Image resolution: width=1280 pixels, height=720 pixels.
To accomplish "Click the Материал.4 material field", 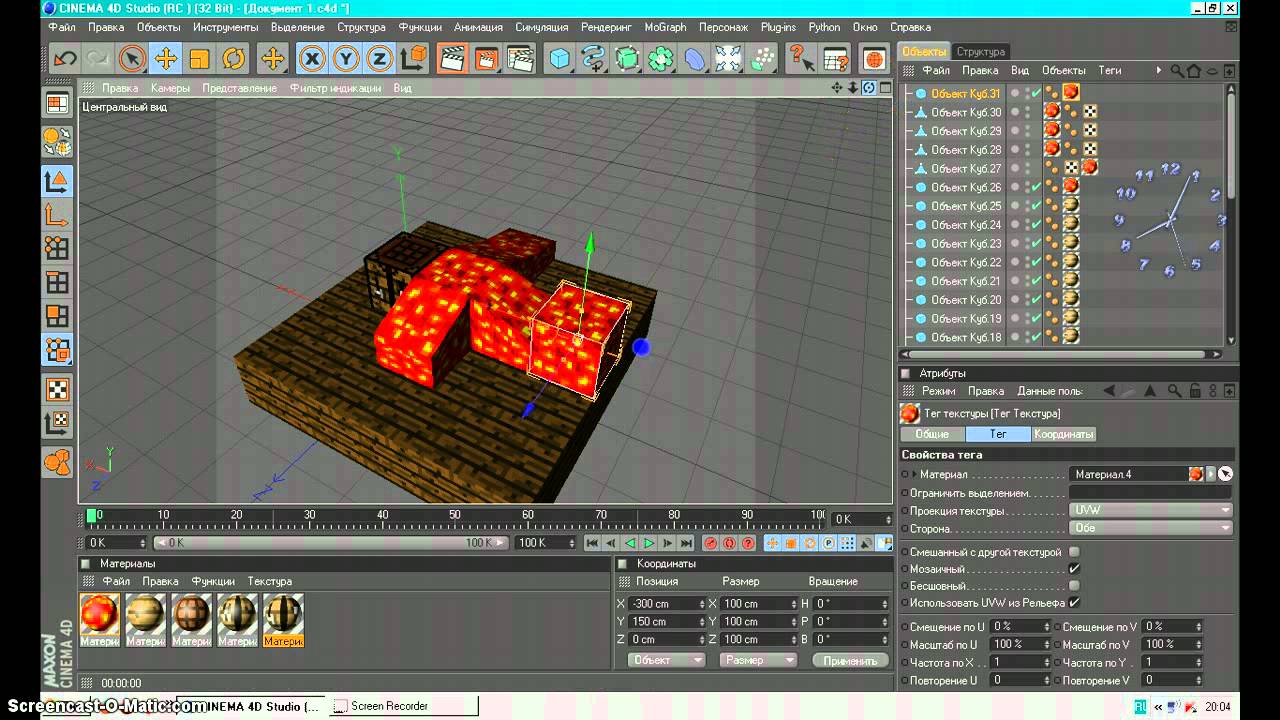I will 1128,474.
